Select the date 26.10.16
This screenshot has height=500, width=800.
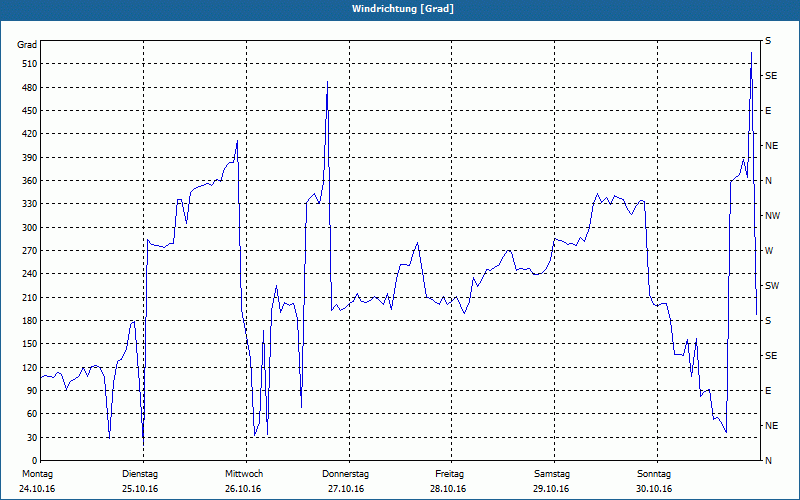(243, 489)
